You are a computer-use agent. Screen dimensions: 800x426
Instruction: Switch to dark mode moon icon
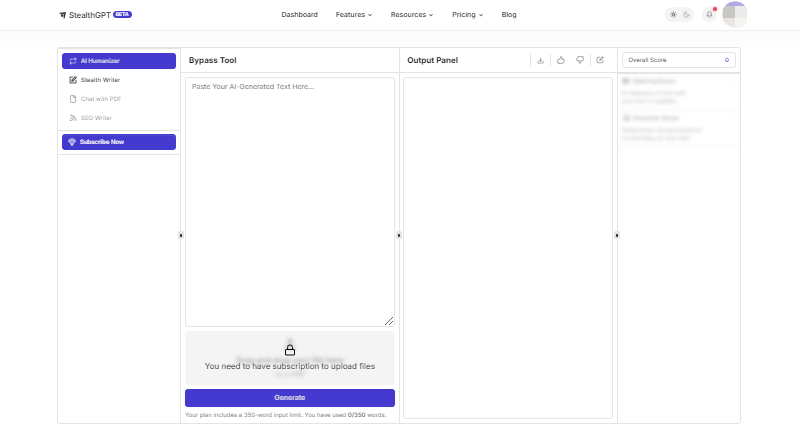(x=687, y=15)
